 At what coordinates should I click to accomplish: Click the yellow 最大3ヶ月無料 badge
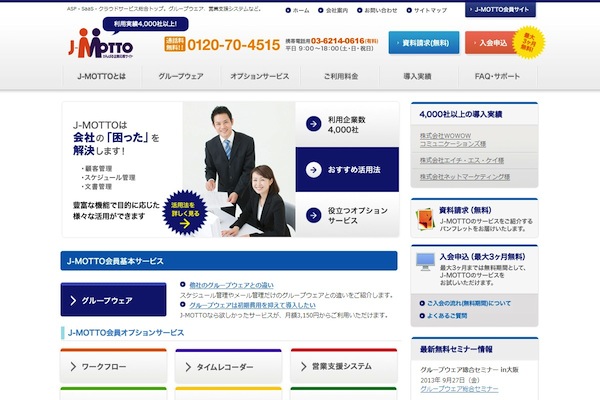coord(529,42)
